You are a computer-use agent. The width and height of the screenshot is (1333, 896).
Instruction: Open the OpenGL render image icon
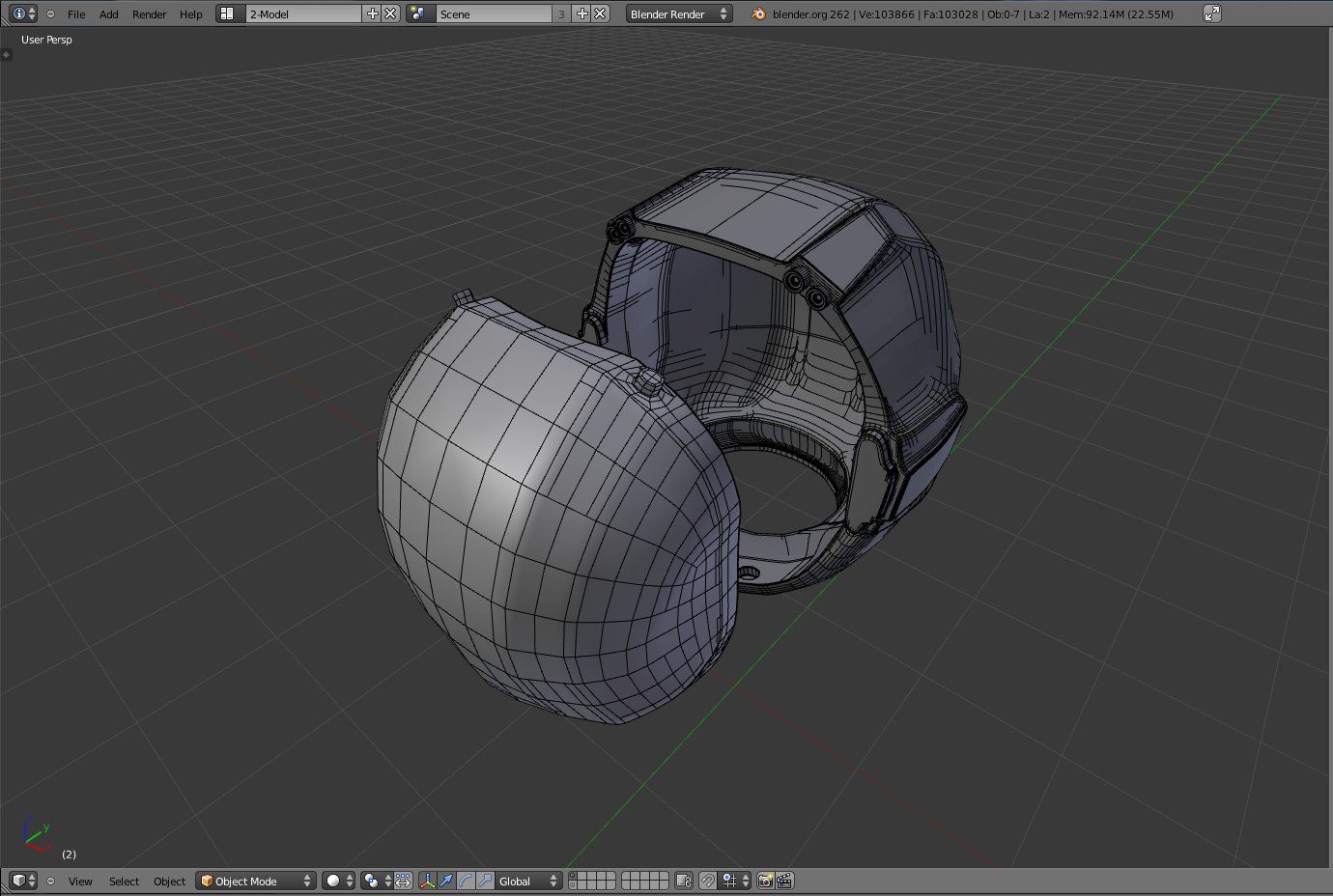(767, 881)
